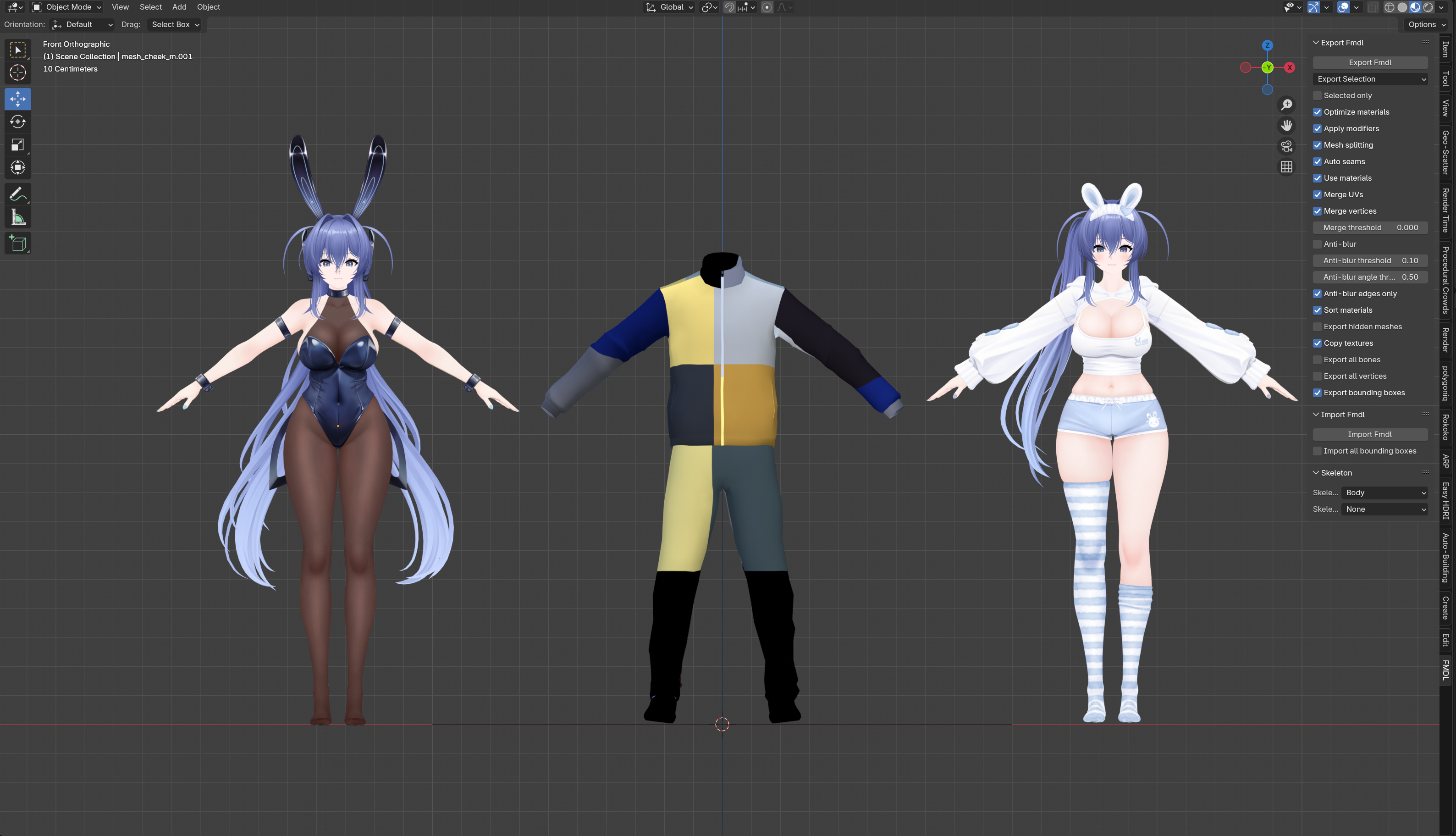
Task: Toggle Copy textures checkbox
Action: (x=1317, y=343)
